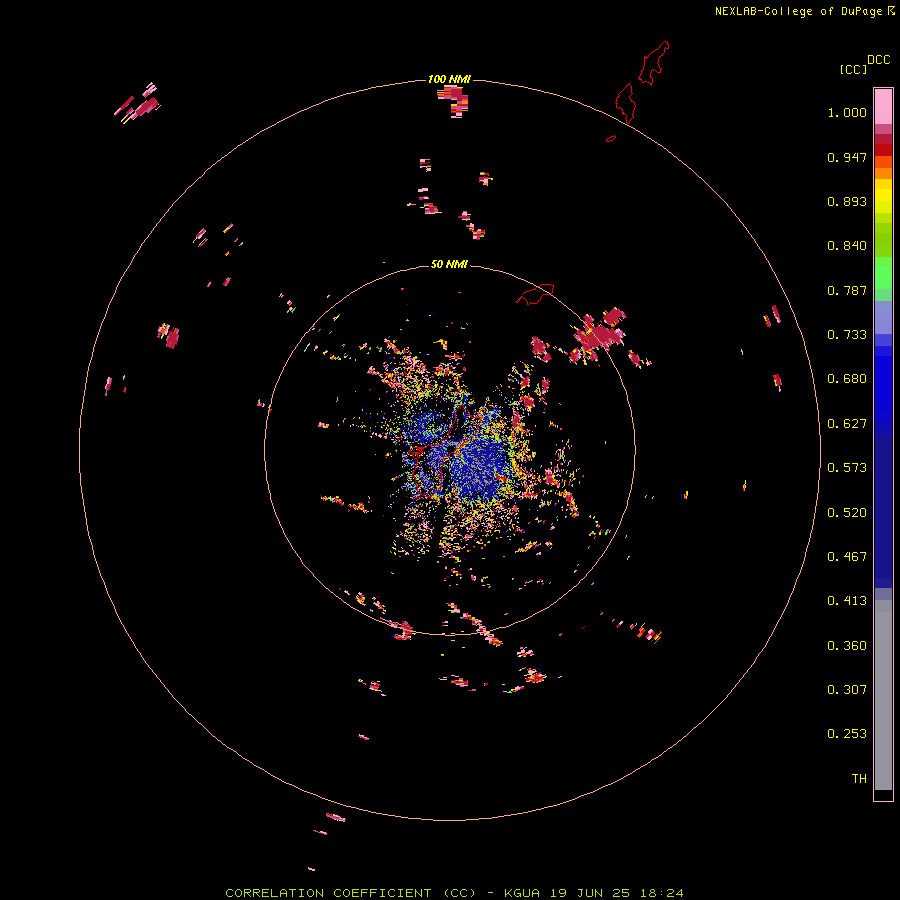
Task: Click the 0.307 scale value
Action: pos(847,690)
